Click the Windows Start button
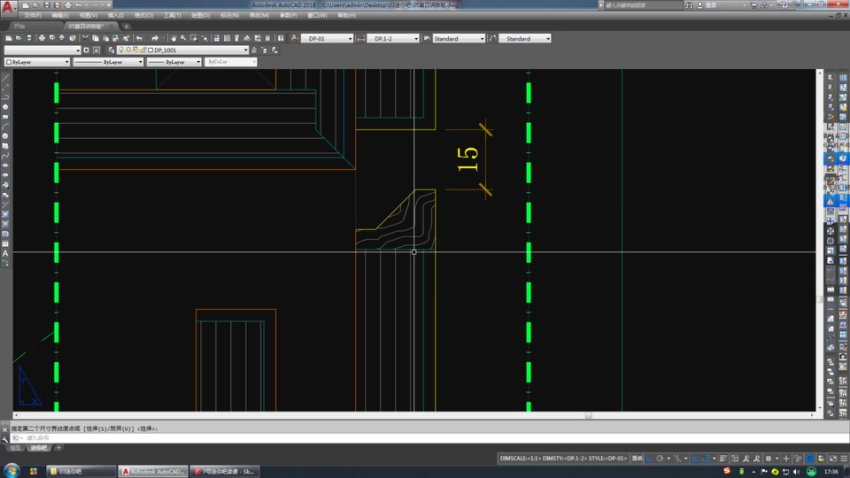This screenshot has width=850, height=478. 13,470
